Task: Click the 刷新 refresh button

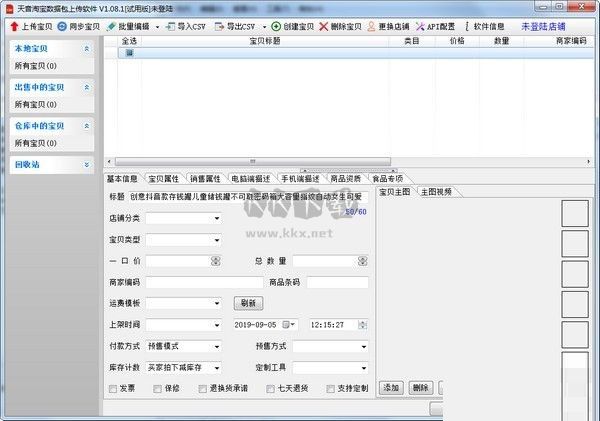Action: pyautogui.click(x=248, y=303)
